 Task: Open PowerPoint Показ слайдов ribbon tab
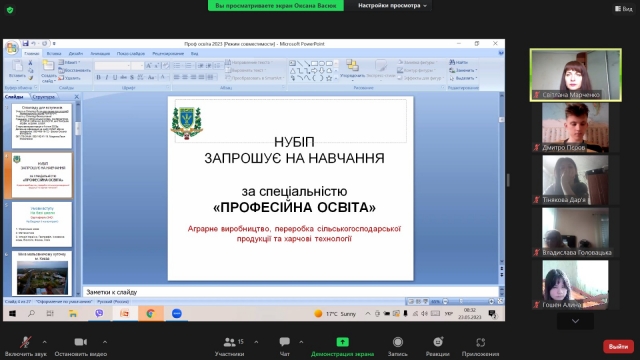click(131, 53)
